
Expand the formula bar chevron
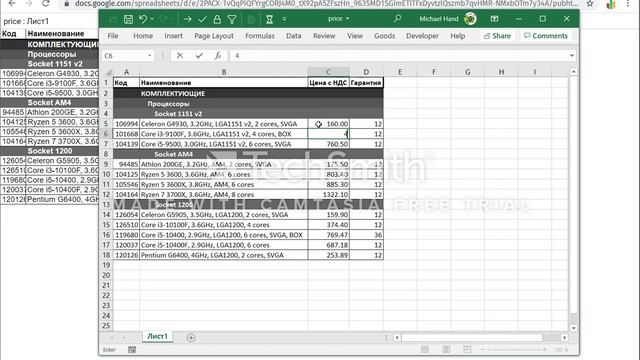(x=572, y=56)
